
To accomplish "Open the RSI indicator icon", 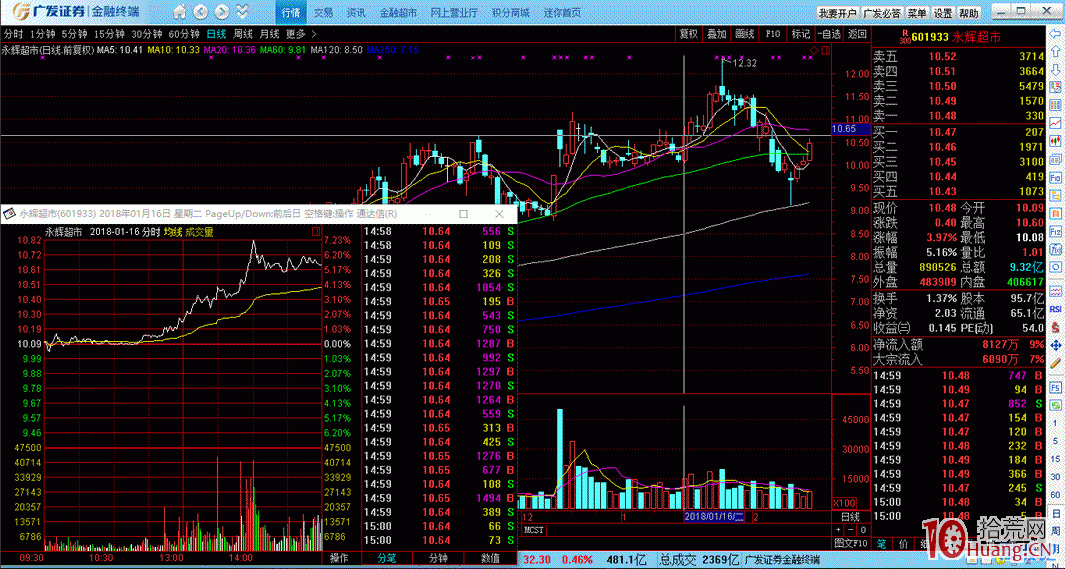I will pos(1055,309).
